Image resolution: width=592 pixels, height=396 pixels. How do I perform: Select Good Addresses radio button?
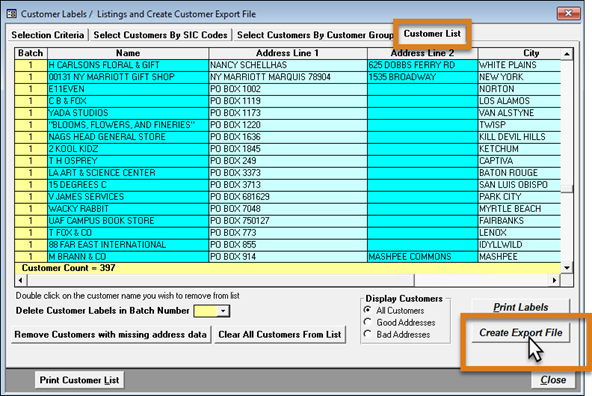pos(400,322)
